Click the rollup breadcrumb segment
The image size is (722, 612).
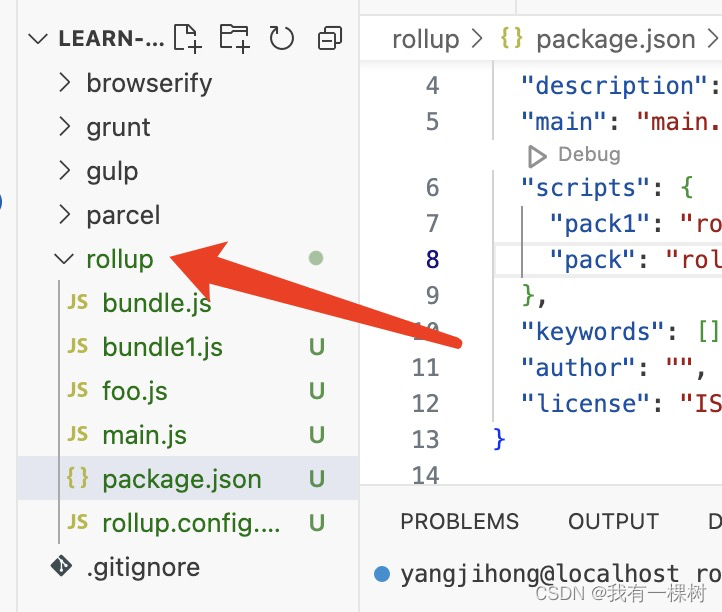[426, 40]
